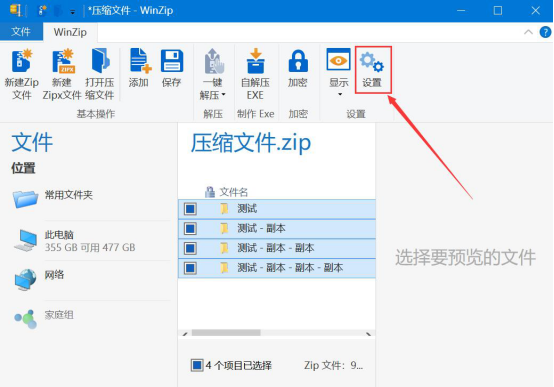Create self-extracting EXE (自解压EXE)
Viewport: 554px width, 387px height.
[x=256, y=61]
